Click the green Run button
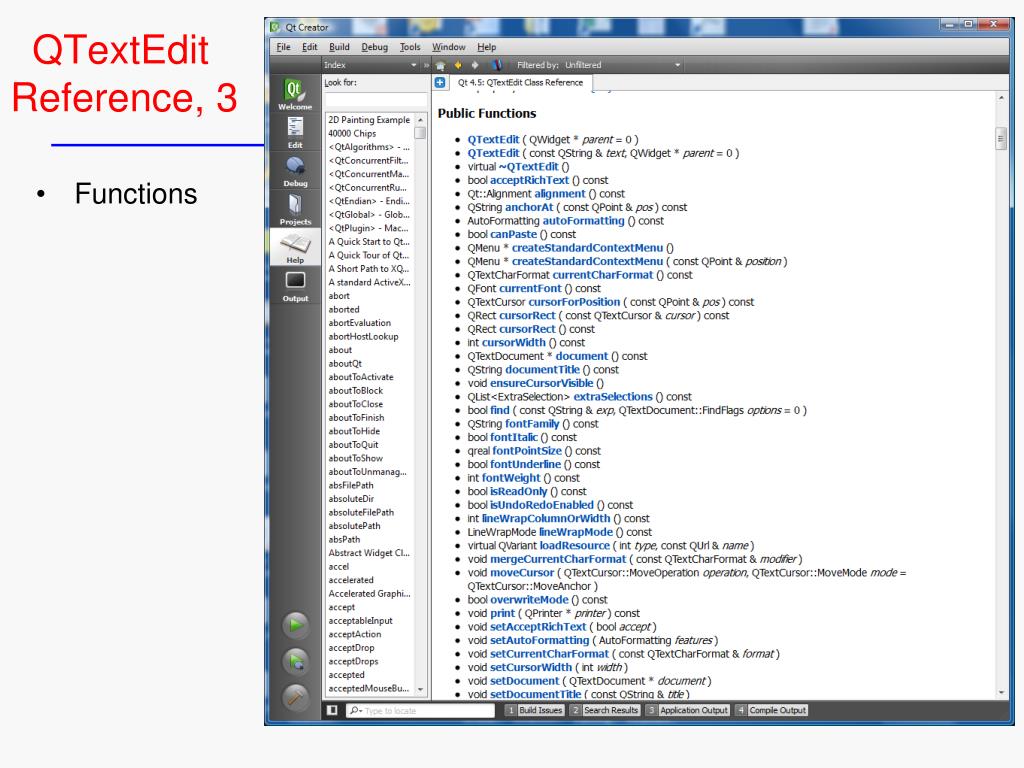The height and width of the screenshot is (768, 1024). 296,625
